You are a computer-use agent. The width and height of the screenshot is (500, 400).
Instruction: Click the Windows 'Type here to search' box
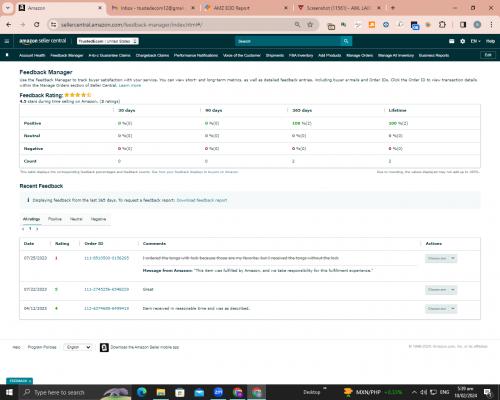75,392
